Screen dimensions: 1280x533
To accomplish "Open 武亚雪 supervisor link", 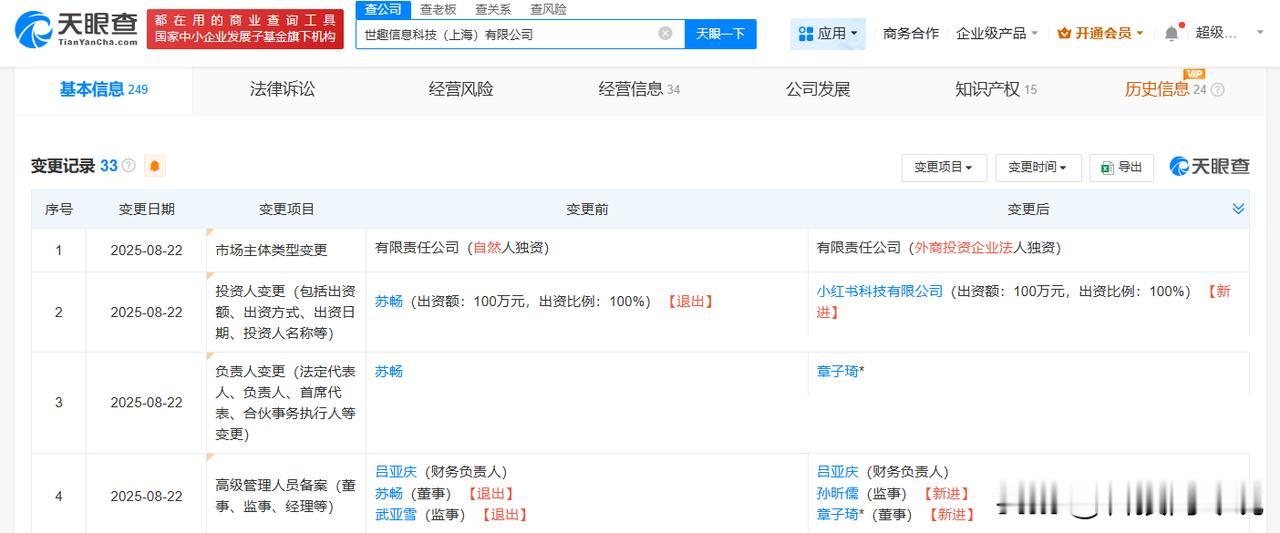I will [x=396, y=514].
